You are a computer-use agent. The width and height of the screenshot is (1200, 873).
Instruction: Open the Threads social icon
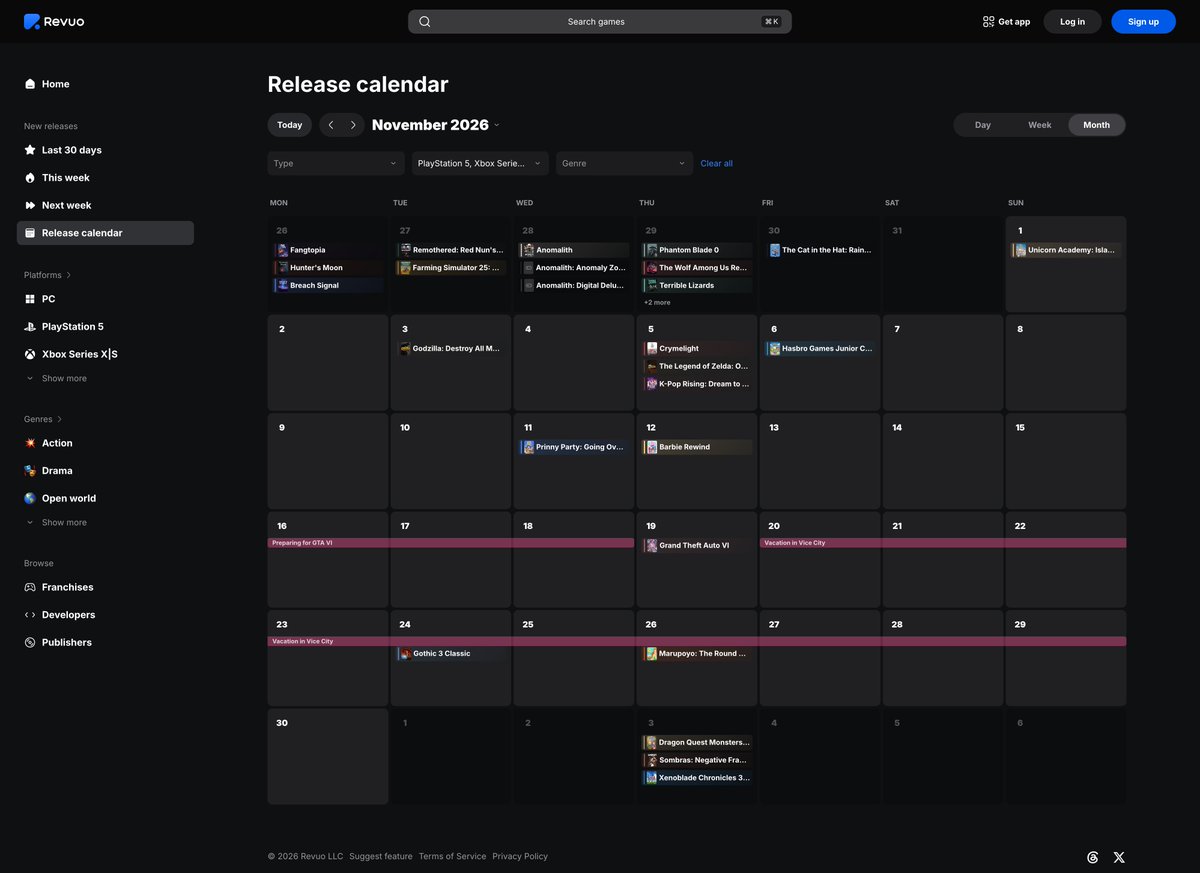[1093, 857]
